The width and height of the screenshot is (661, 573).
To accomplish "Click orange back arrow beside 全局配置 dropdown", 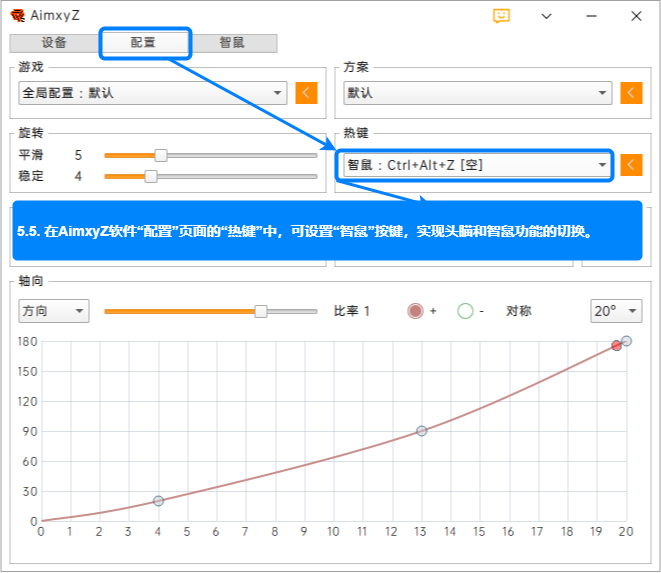I will pyautogui.click(x=306, y=93).
